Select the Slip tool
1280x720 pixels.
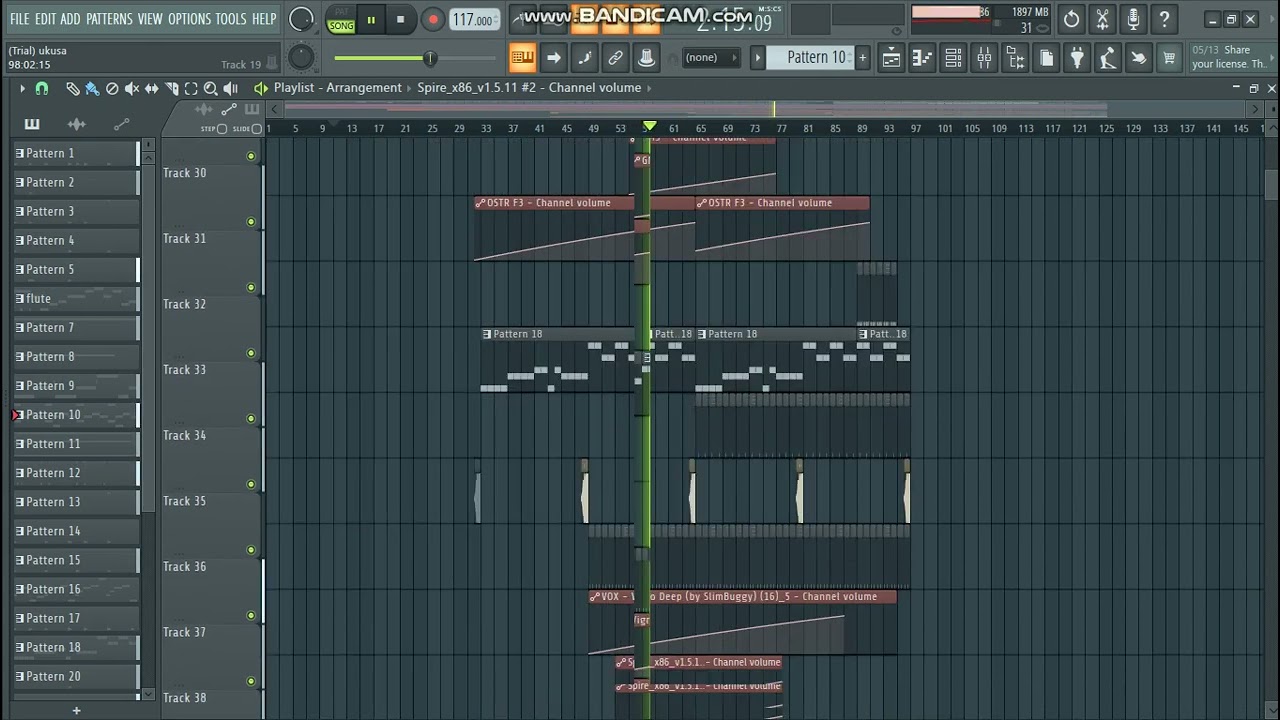[x=152, y=89]
